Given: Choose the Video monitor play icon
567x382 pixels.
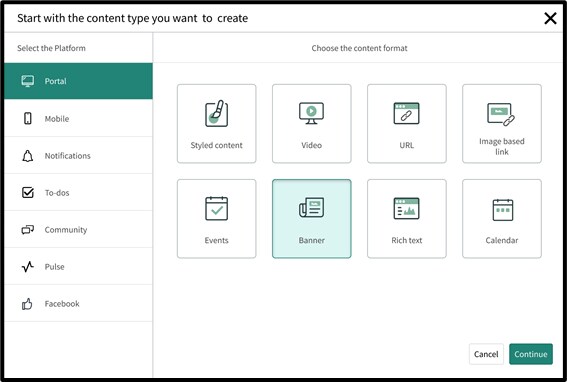Looking at the screenshot, I should (311, 113).
